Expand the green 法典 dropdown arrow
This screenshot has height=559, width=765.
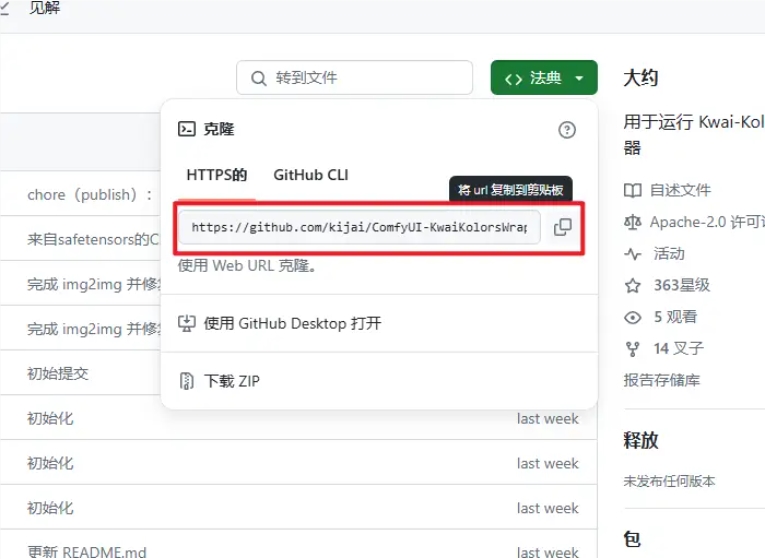[x=579, y=78]
